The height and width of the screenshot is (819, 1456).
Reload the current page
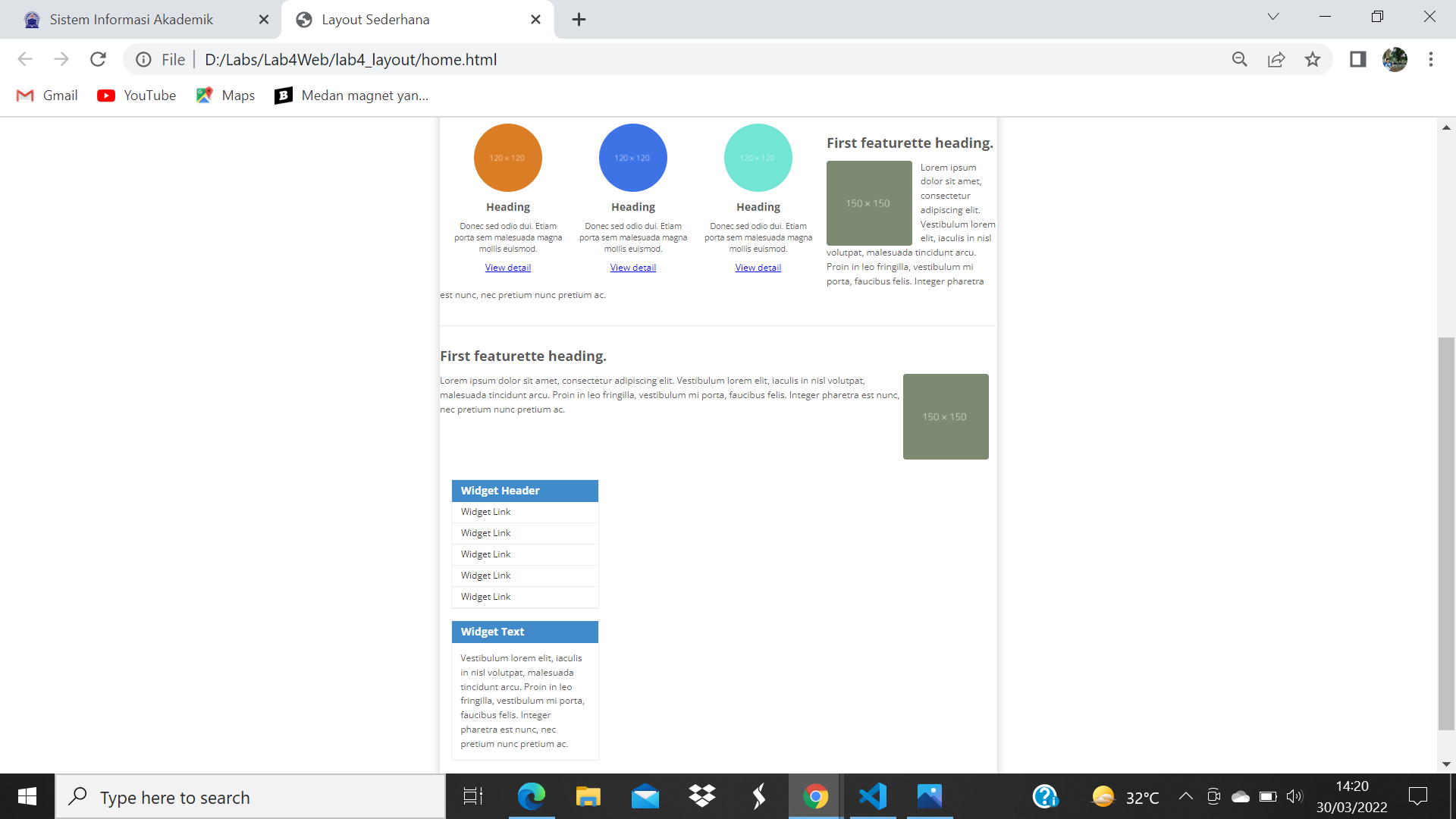tap(98, 59)
